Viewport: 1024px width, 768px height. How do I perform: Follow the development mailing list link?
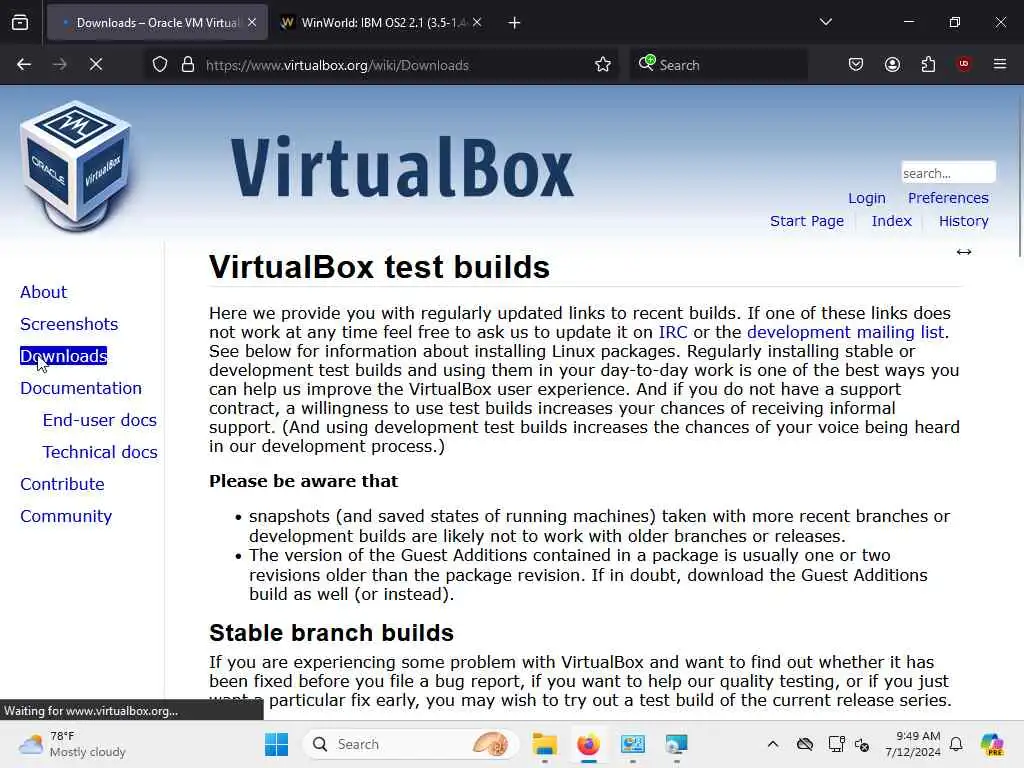[845, 332]
